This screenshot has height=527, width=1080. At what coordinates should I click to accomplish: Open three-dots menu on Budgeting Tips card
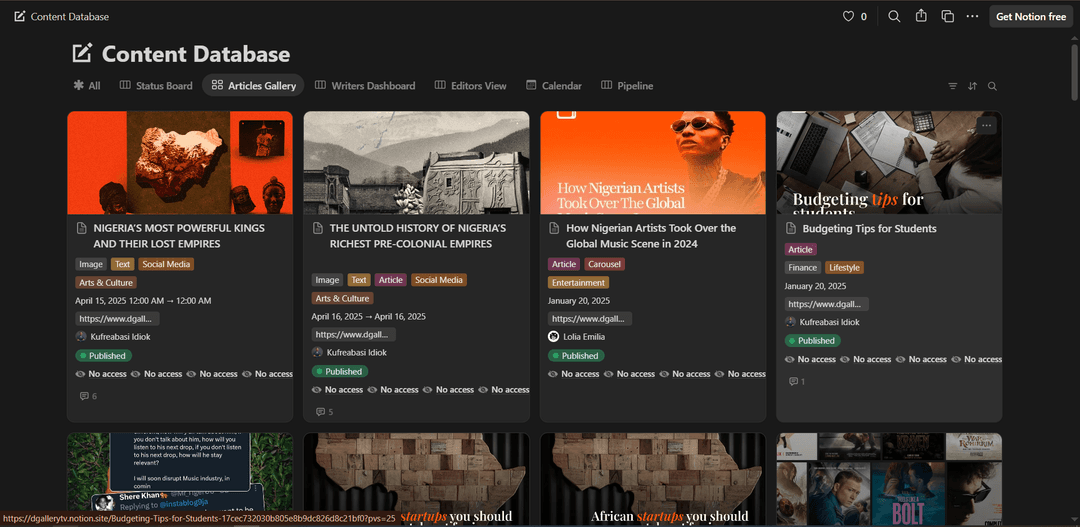[x=987, y=126]
